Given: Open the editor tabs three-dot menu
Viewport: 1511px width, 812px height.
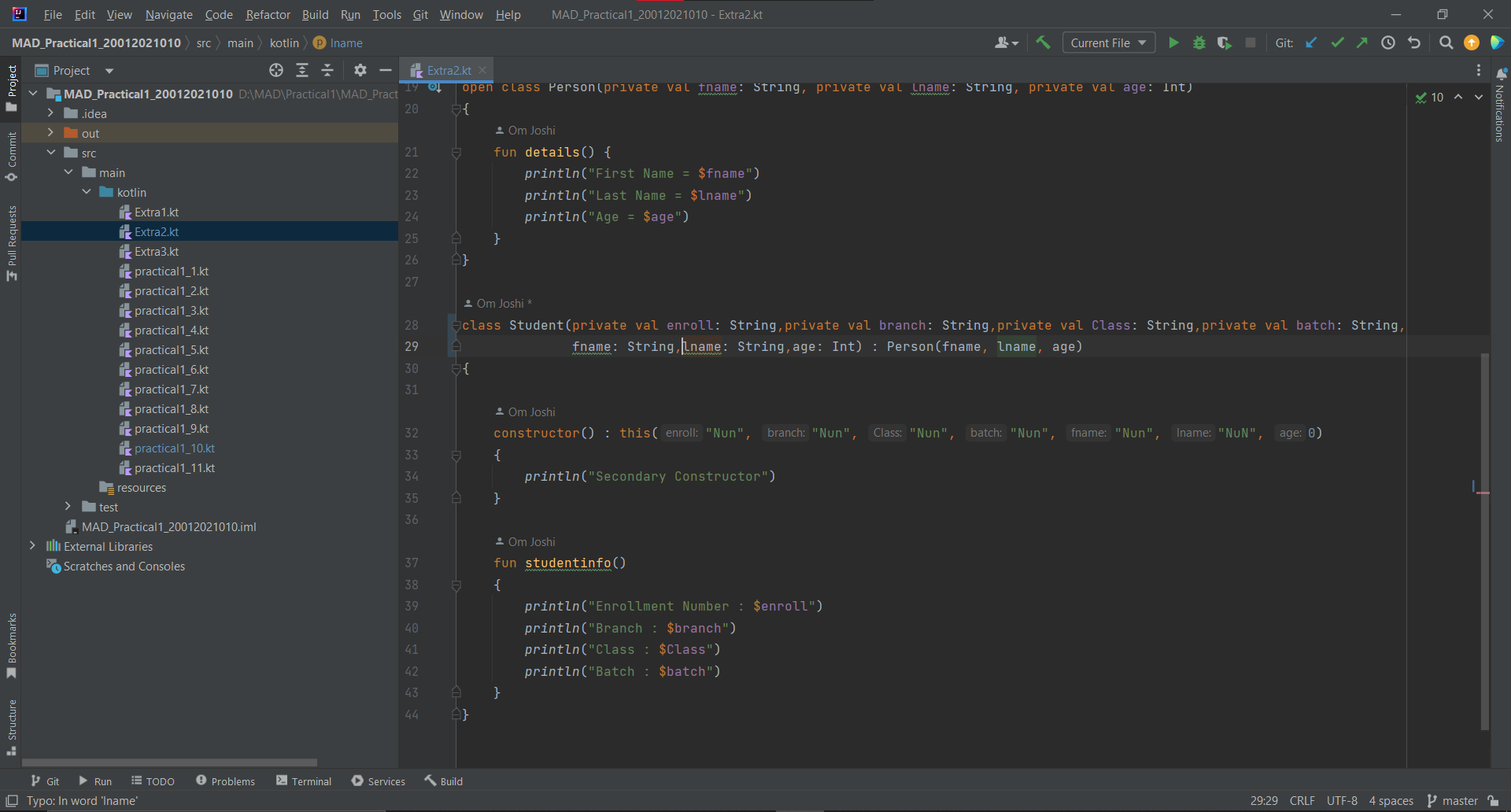Looking at the screenshot, I should click(x=1479, y=71).
